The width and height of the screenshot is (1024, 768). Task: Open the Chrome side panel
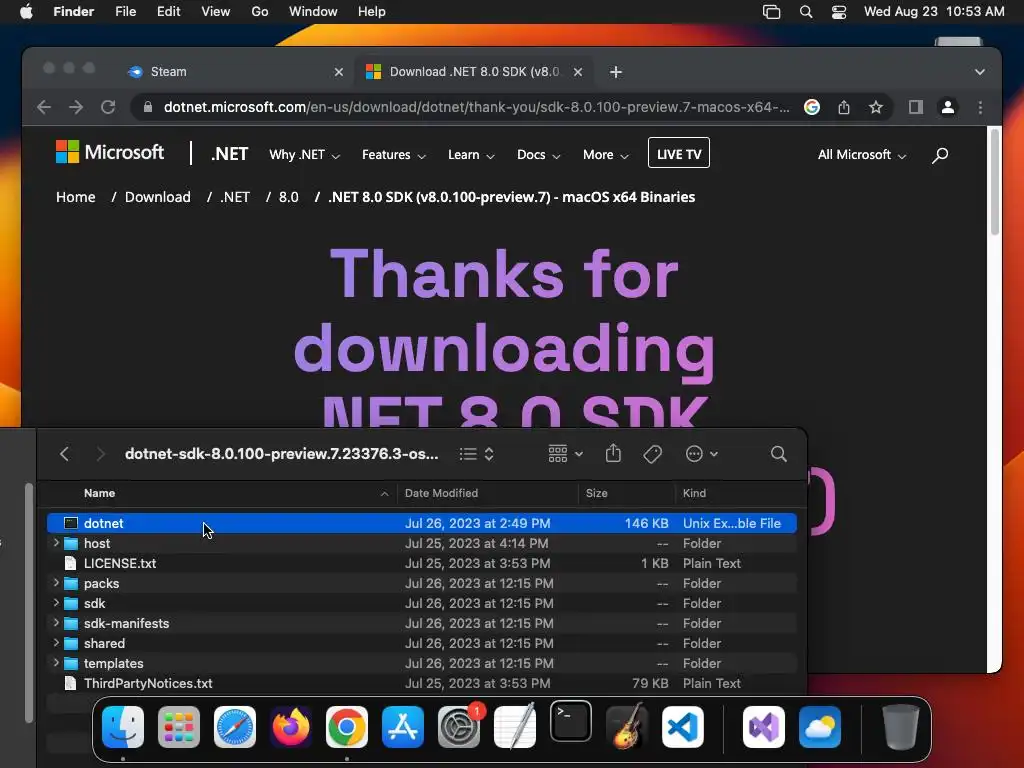tap(916, 107)
